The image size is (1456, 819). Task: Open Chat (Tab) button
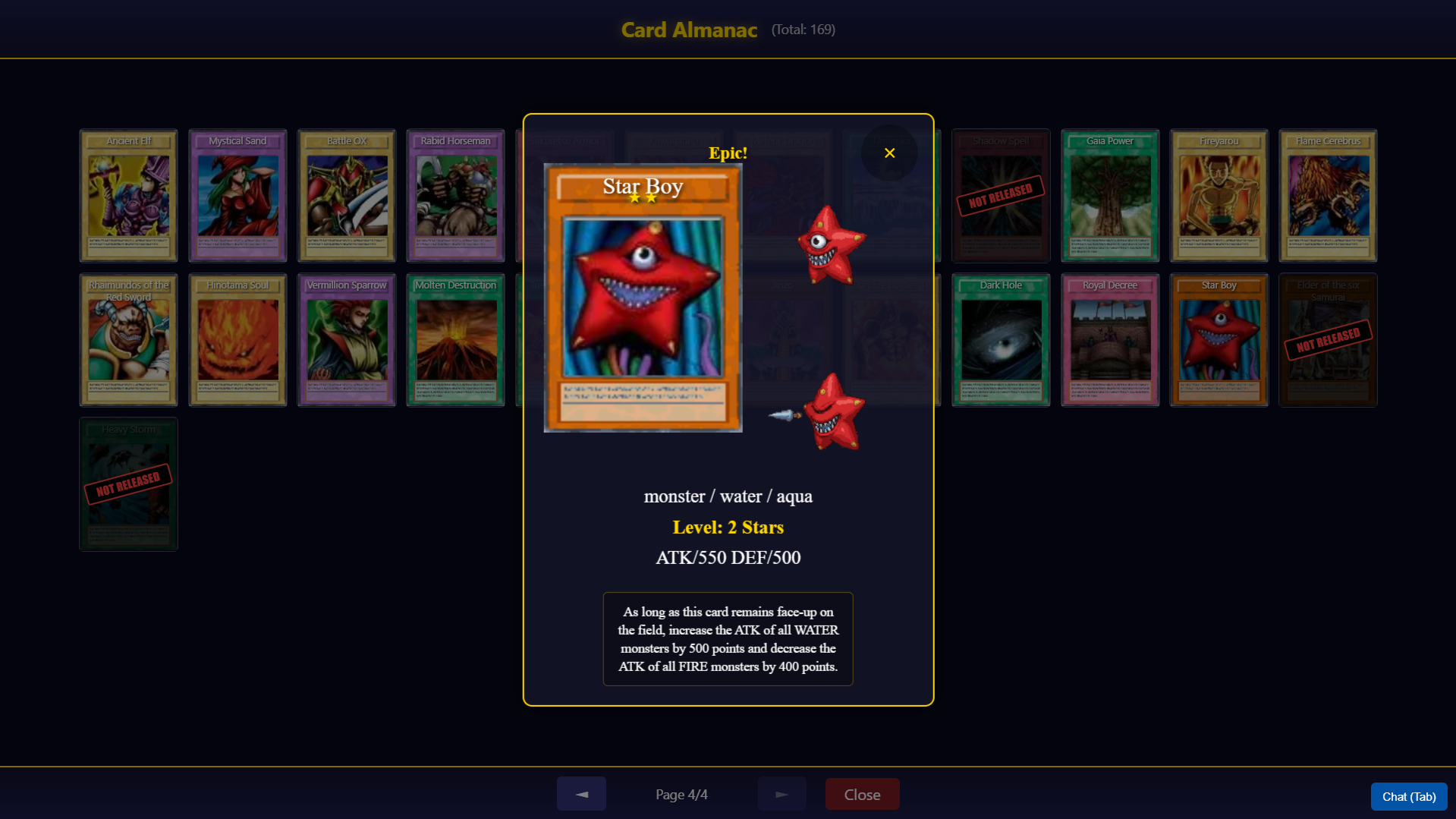tap(1408, 796)
